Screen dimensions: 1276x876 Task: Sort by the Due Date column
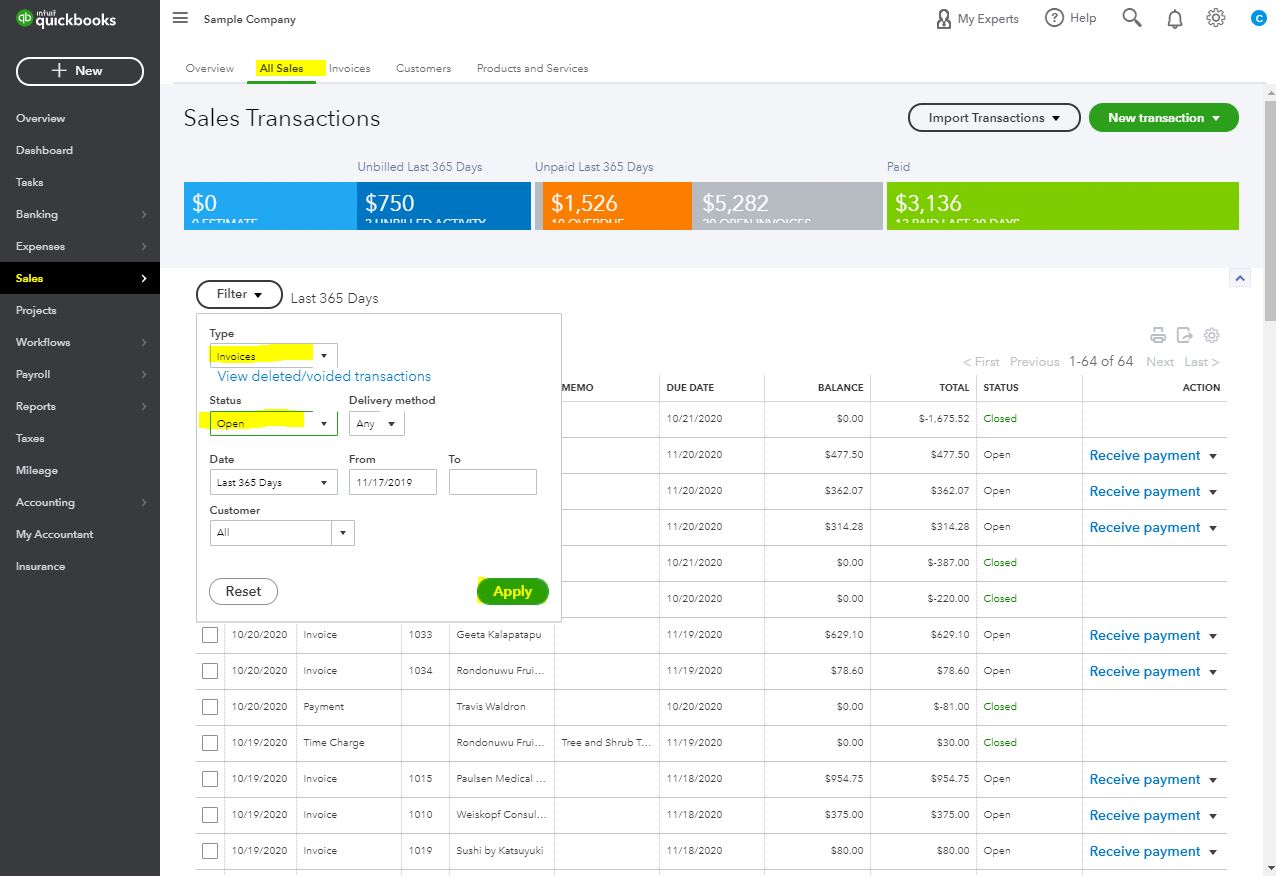(x=690, y=388)
